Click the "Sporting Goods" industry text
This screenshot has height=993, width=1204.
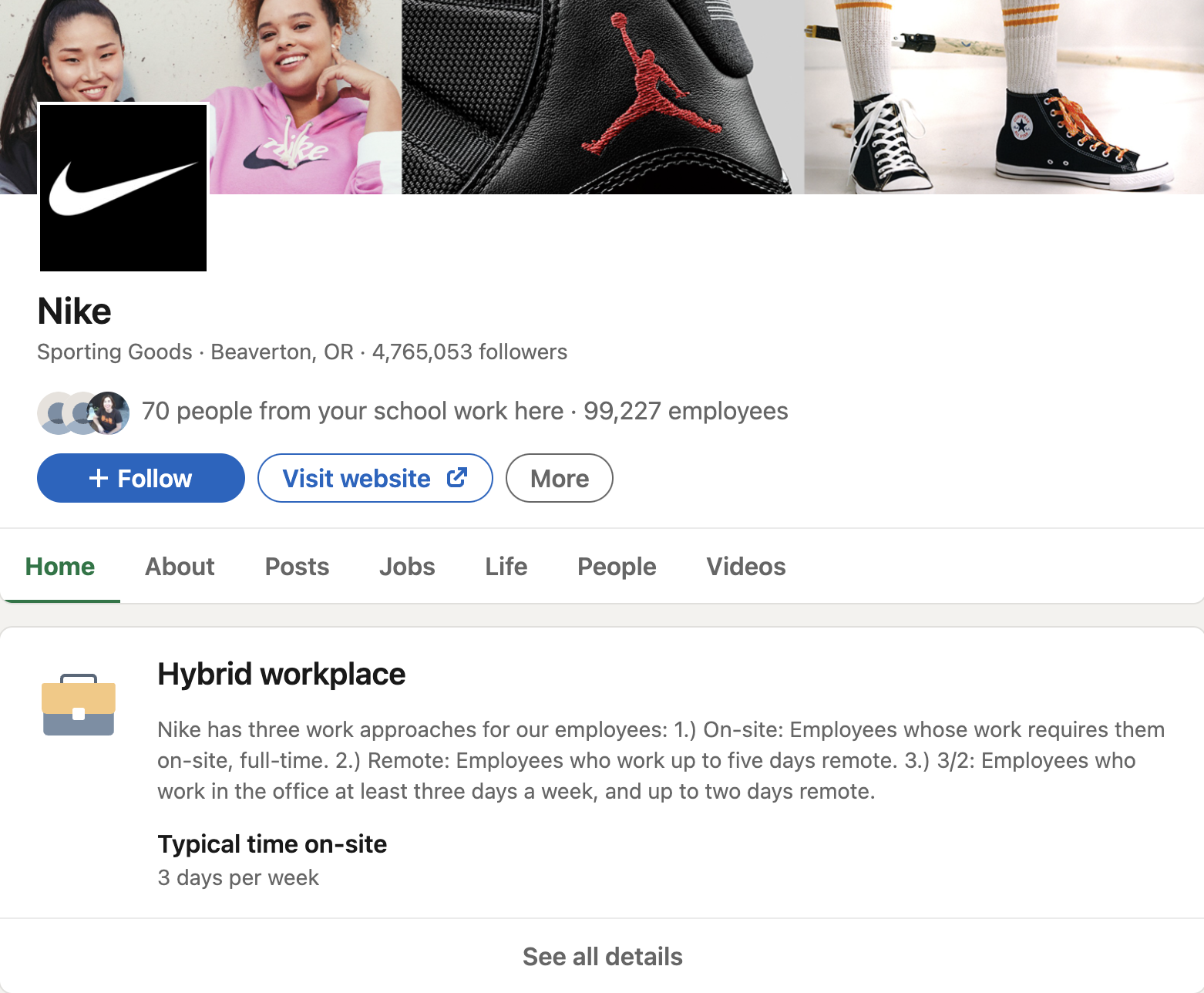coord(115,352)
